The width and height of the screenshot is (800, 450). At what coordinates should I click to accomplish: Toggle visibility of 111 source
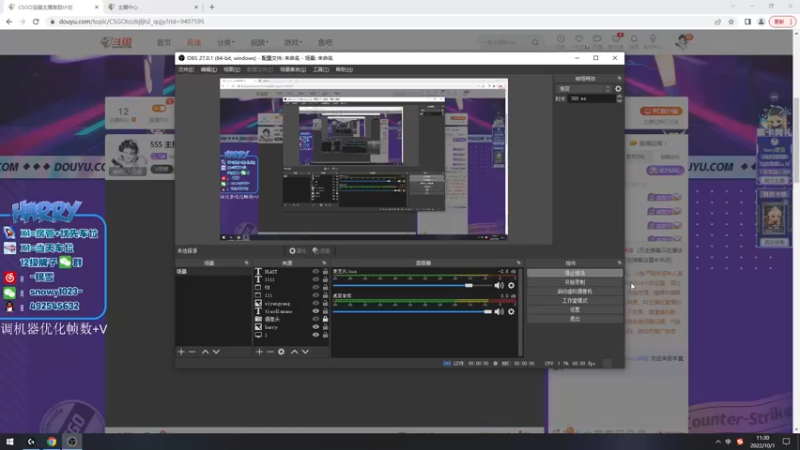315,295
